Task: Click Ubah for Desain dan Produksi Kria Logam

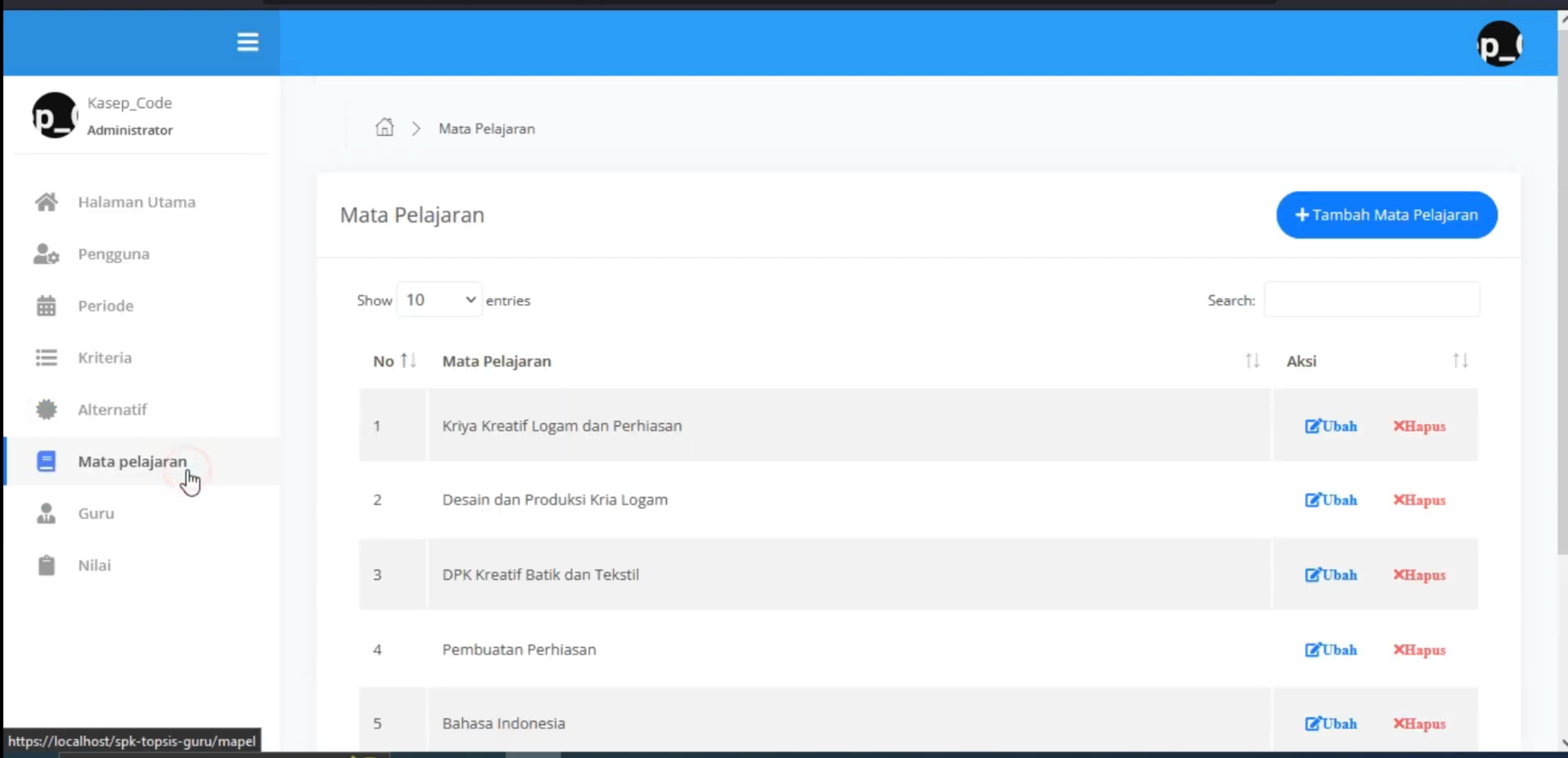Action: (x=1330, y=500)
